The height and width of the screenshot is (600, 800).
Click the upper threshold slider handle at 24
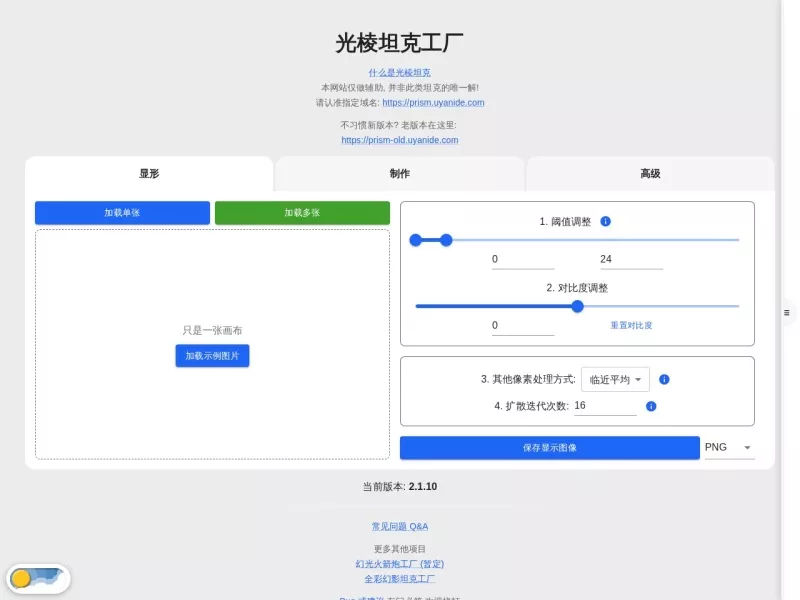click(x=446, y=240)
